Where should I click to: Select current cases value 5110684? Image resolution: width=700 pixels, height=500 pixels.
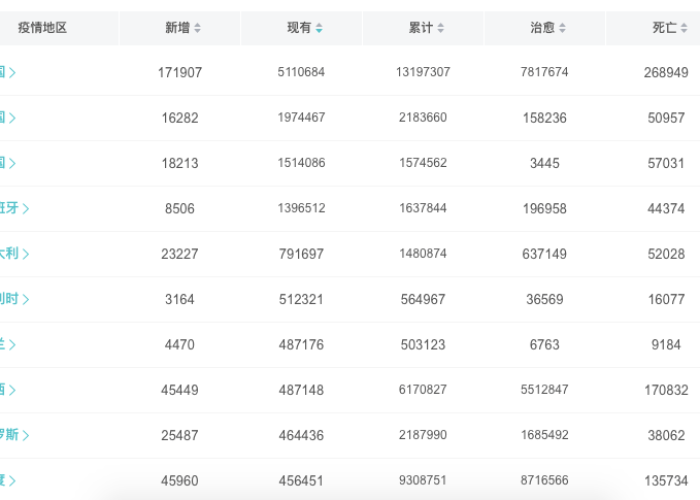301,72
